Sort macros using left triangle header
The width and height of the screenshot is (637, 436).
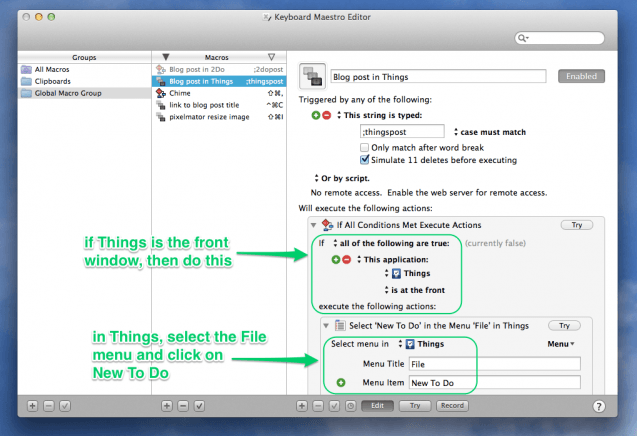coord(166,57)
